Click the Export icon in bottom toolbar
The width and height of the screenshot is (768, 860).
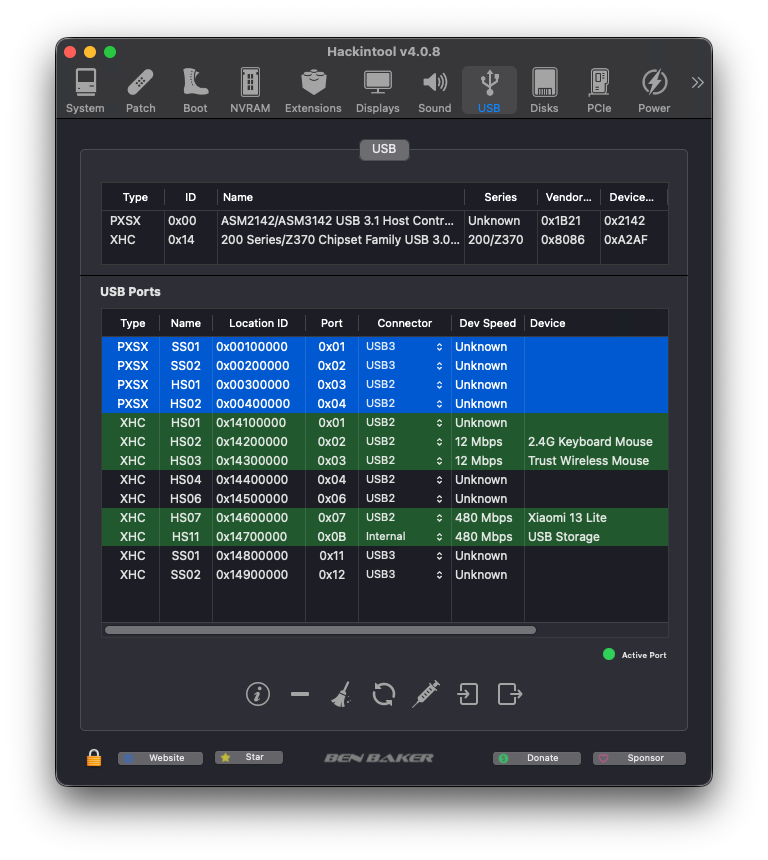pos(510,694)
